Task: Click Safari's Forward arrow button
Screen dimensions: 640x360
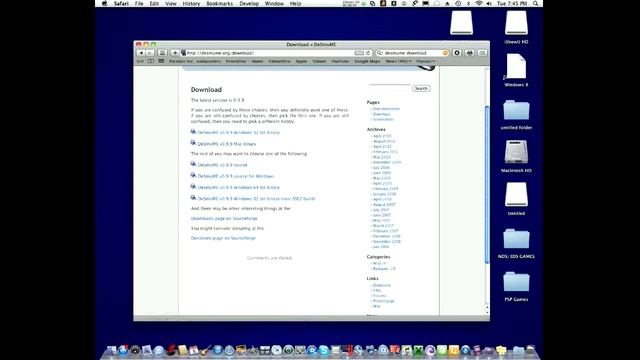Action: pyautogui.click(x=150, y=53)
